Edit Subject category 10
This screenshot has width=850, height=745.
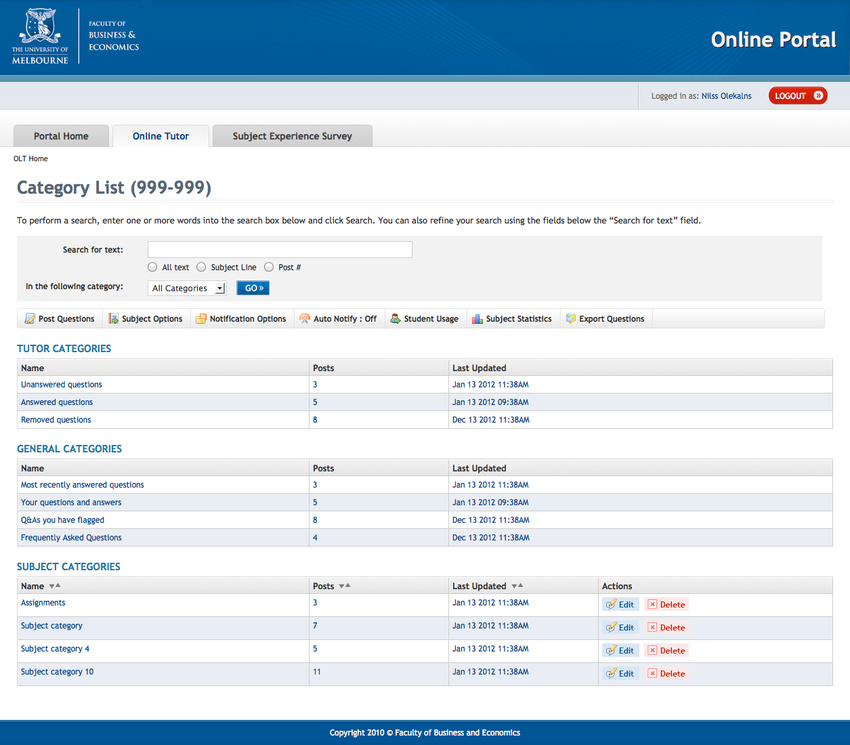[620, 673]
